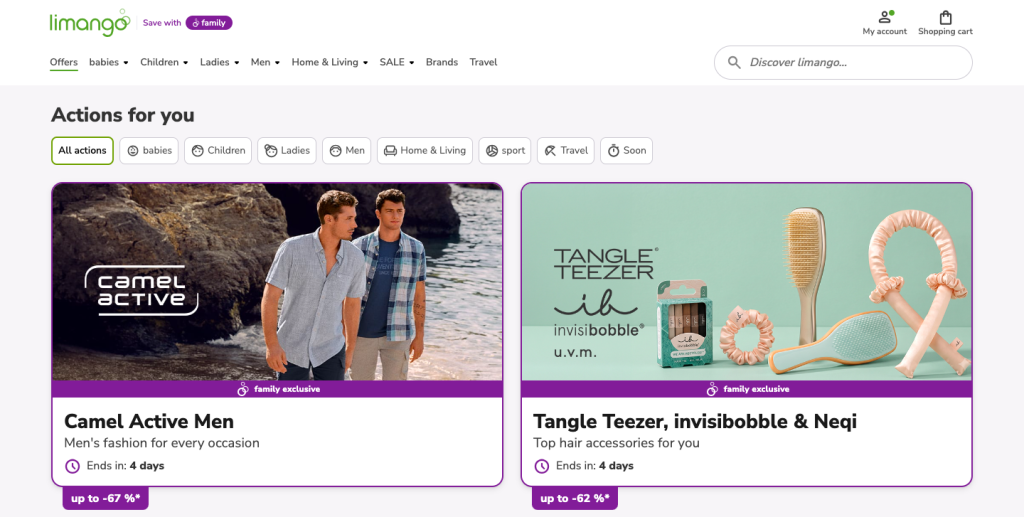Screen dimensions: 1024x517
Task: Click "Ends in: 4 days" on Camel Active card
Action: [x=125, y=466]
